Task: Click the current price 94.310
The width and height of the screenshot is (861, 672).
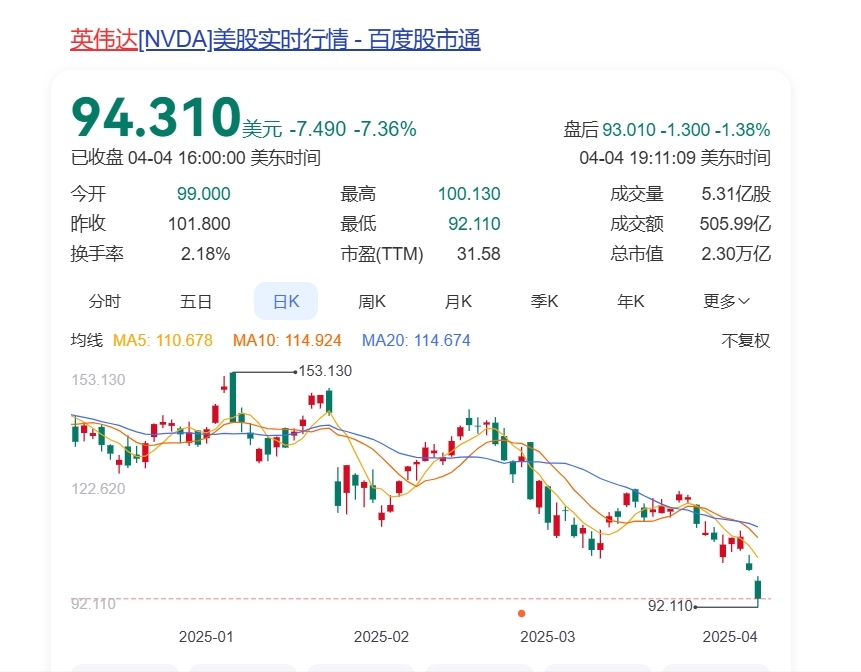Action: click(x=156, y=117)
